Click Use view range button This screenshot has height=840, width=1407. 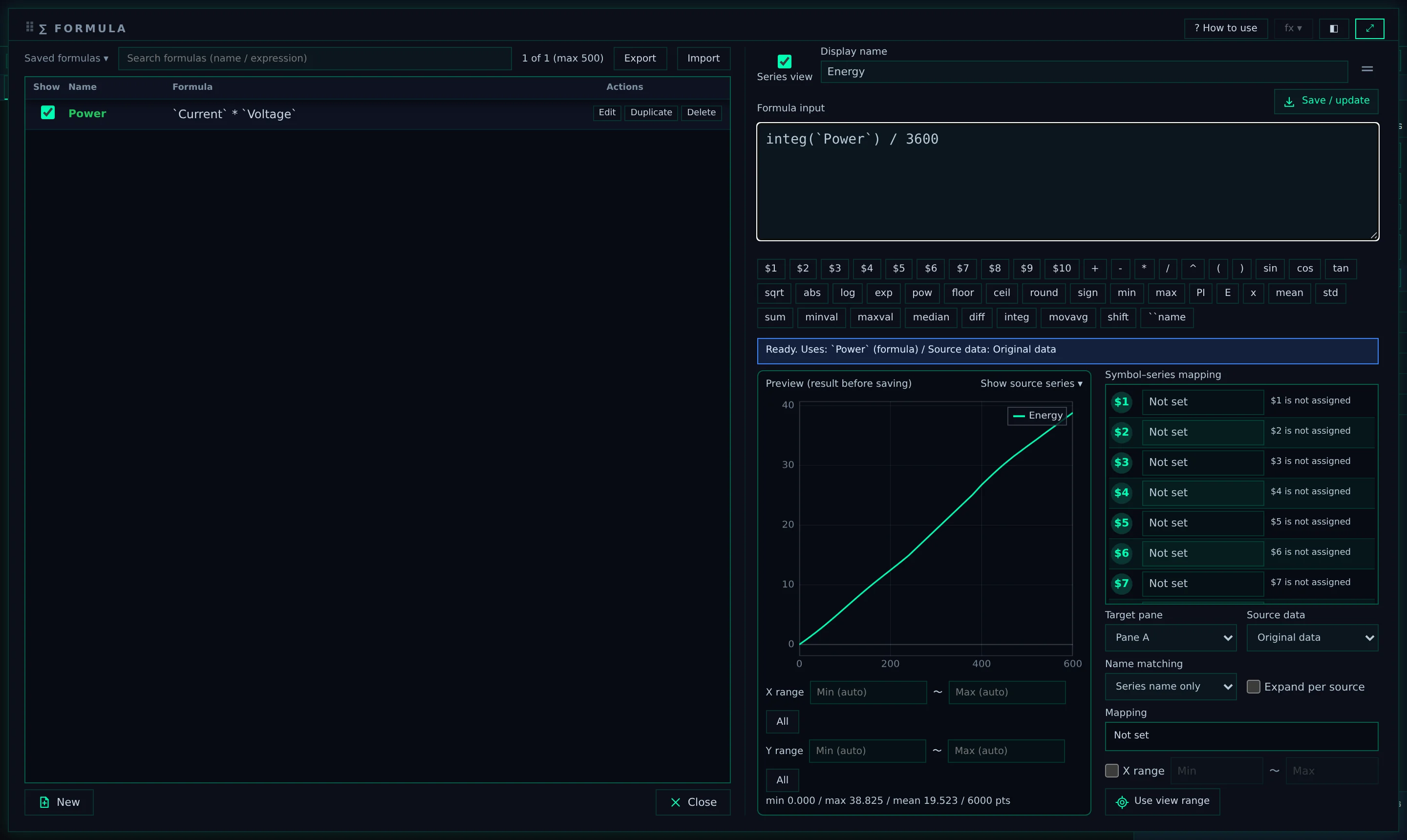[1162, 801]
